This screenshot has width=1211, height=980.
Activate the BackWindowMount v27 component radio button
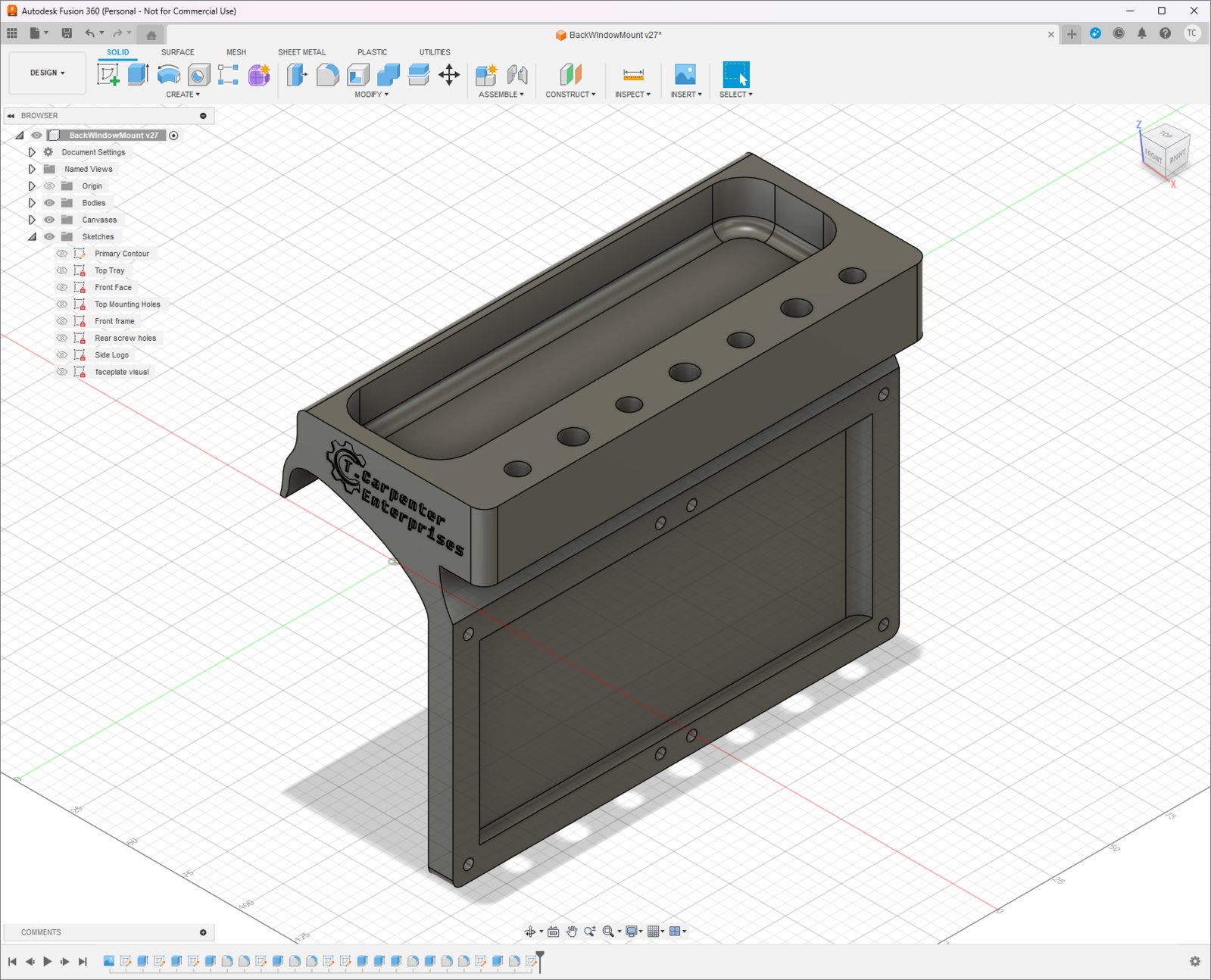point(174,136)
